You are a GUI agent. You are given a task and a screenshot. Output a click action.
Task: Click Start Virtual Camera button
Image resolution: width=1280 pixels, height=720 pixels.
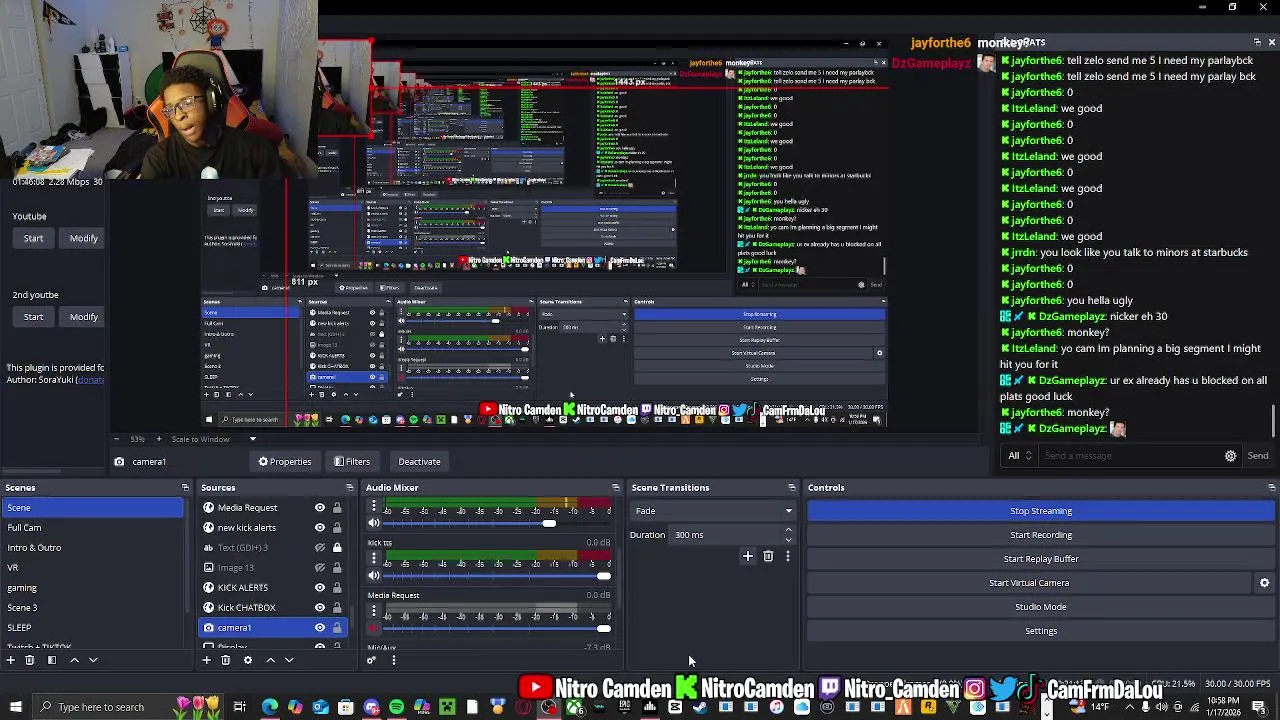pos(1029,583)
